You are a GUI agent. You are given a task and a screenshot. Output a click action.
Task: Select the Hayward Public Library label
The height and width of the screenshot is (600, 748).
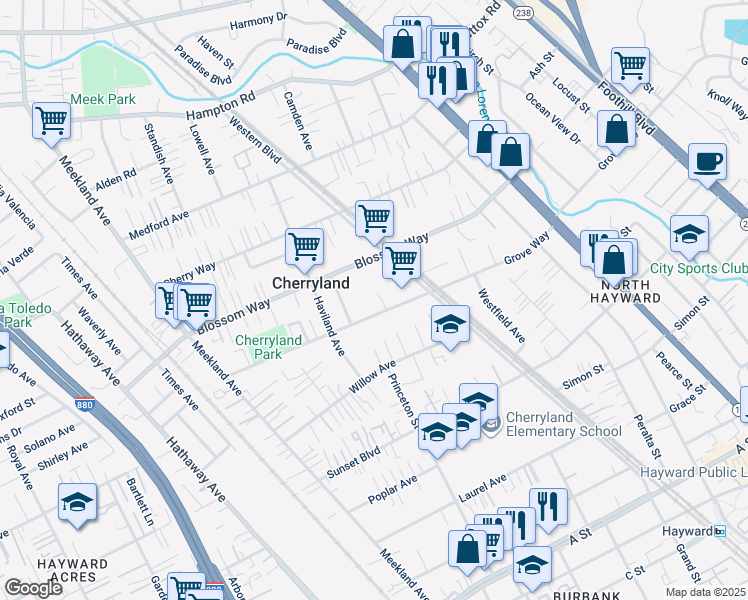[x=694, y=472]
